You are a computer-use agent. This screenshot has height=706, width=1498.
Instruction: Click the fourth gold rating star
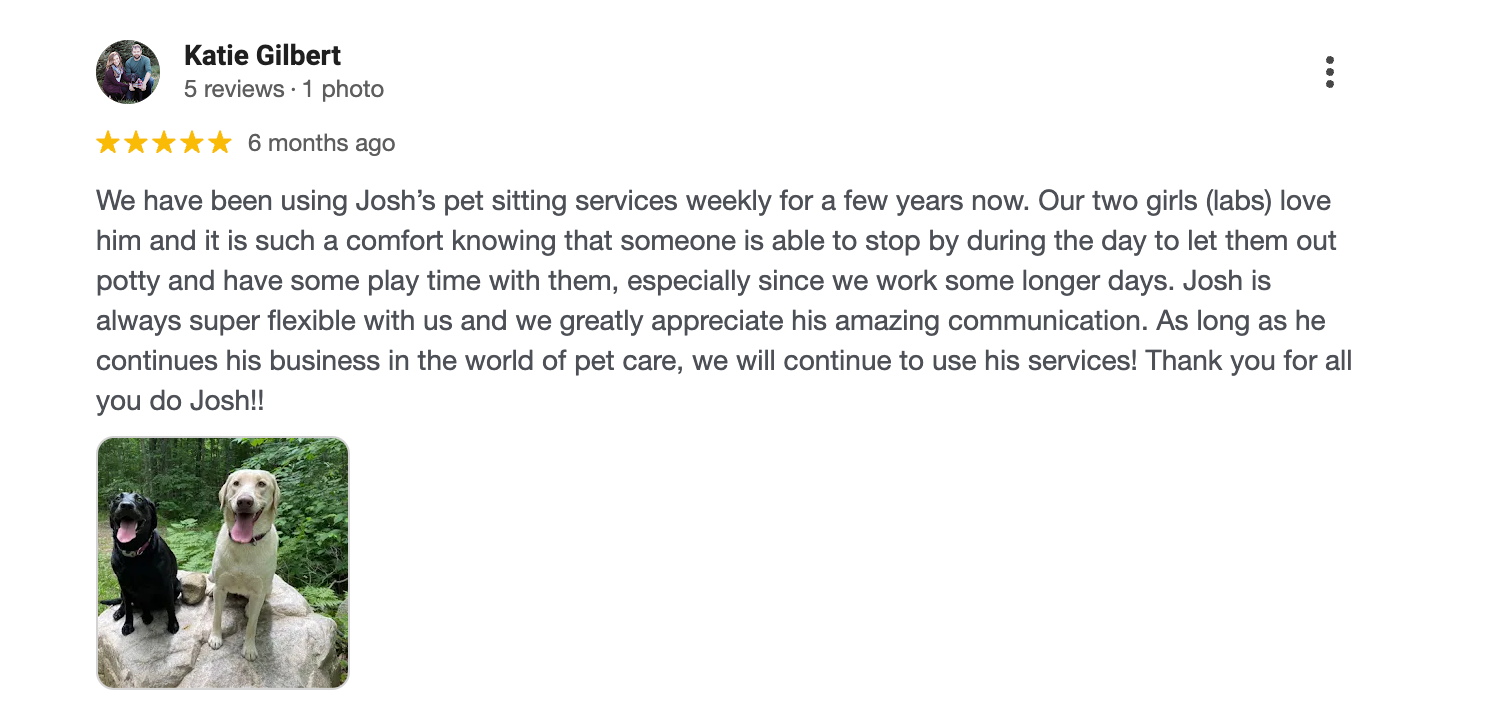[x=192, y=143]
